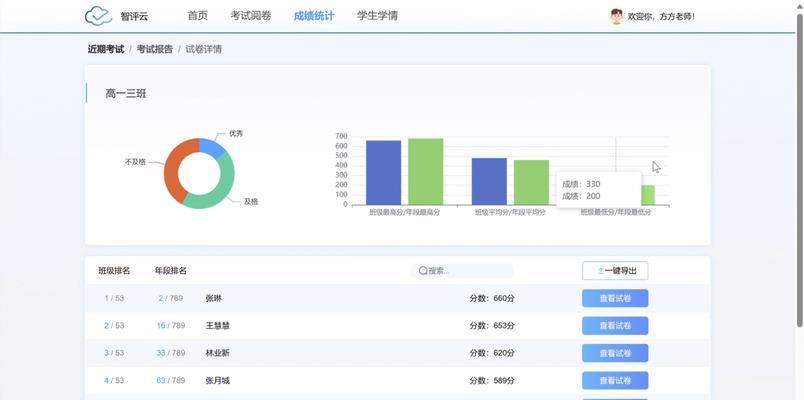Viewport: 804px width, 400px height.
Task: Click the 搜索 search input field
Action: click(x=462, y=271)
